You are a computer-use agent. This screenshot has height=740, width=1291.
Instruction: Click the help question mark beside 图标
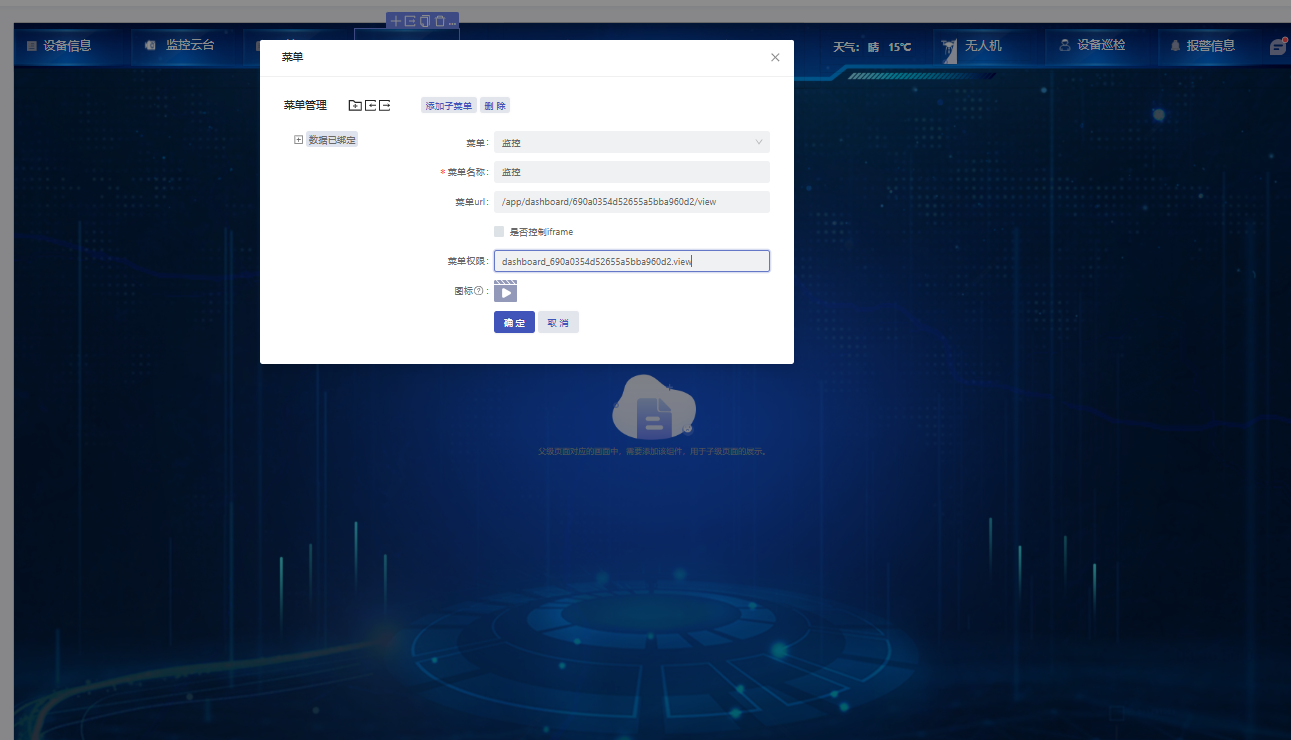(x=479, y=292)
